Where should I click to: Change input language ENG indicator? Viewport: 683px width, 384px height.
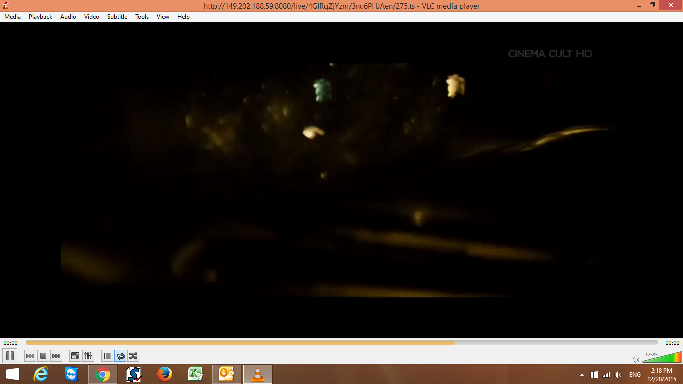pos(635,375)
